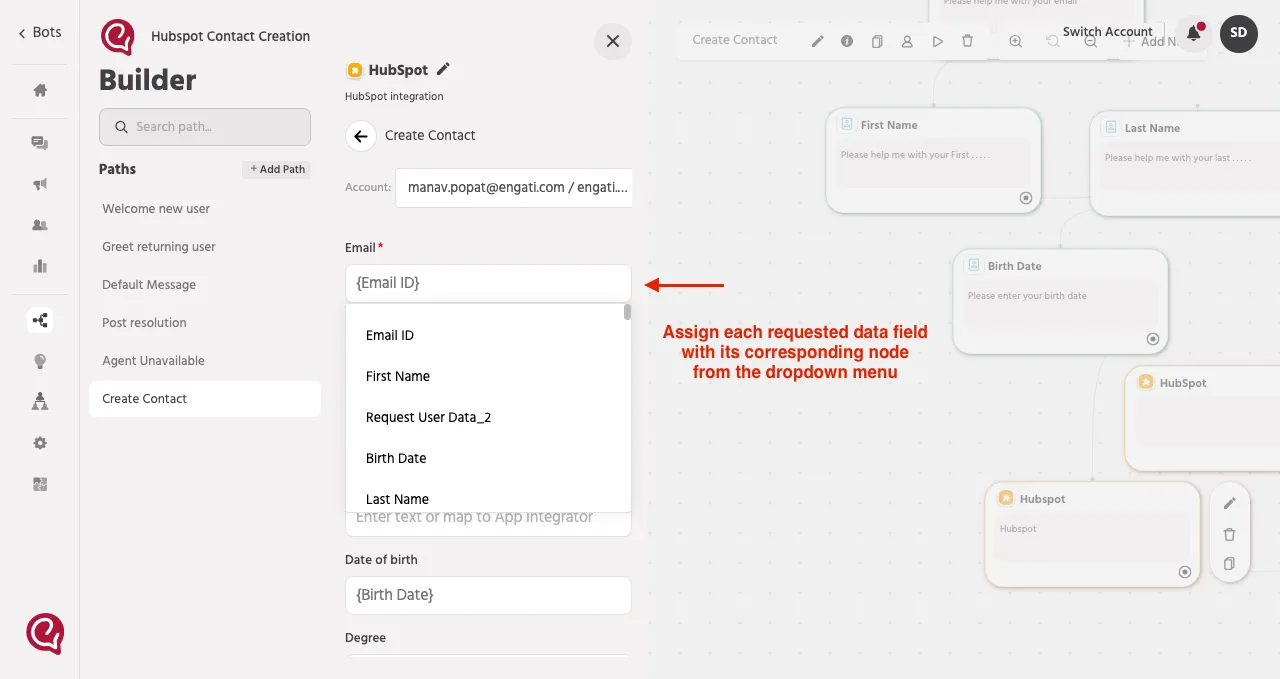Click the First Name node connector

[1025, 198]
